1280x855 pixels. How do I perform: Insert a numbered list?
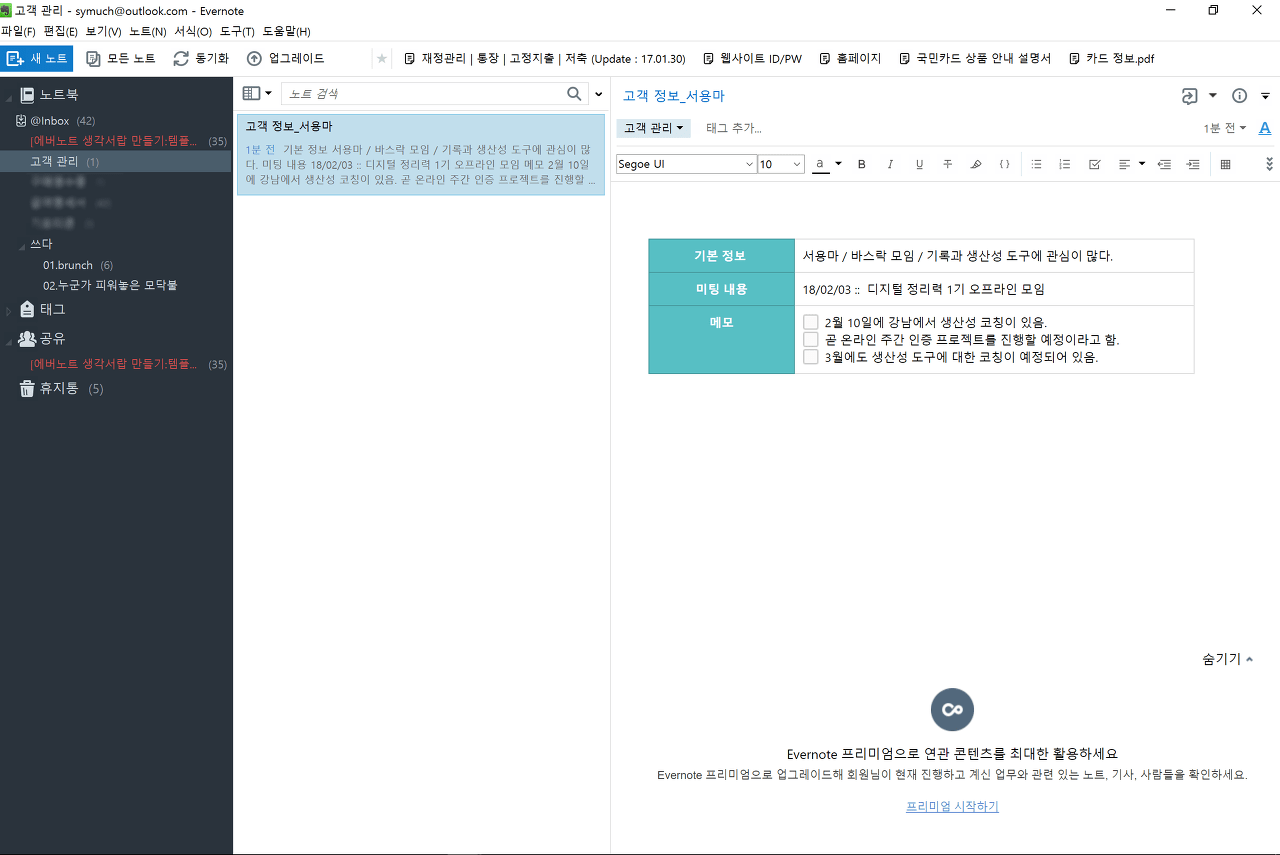click(1065, 164)
